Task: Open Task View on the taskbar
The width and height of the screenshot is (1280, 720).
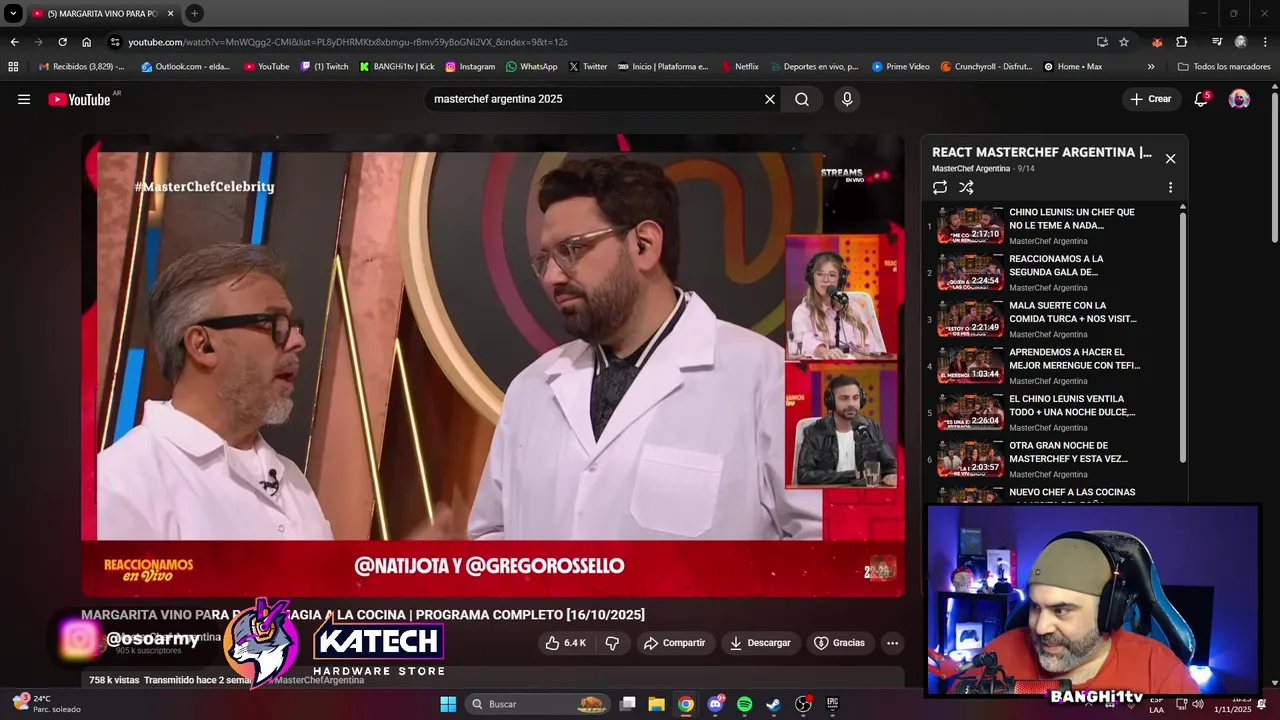Action: (x=627, y=704)
